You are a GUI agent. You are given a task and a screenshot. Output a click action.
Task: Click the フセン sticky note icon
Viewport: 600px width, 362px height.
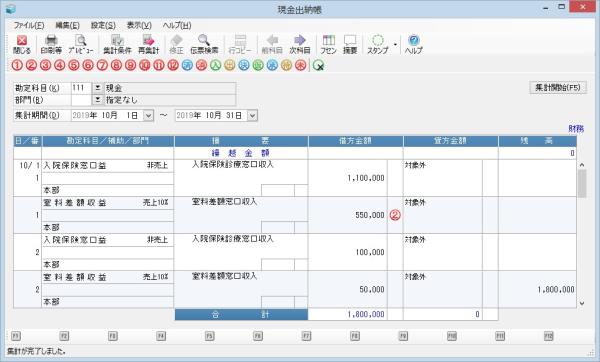click(328, 44)
